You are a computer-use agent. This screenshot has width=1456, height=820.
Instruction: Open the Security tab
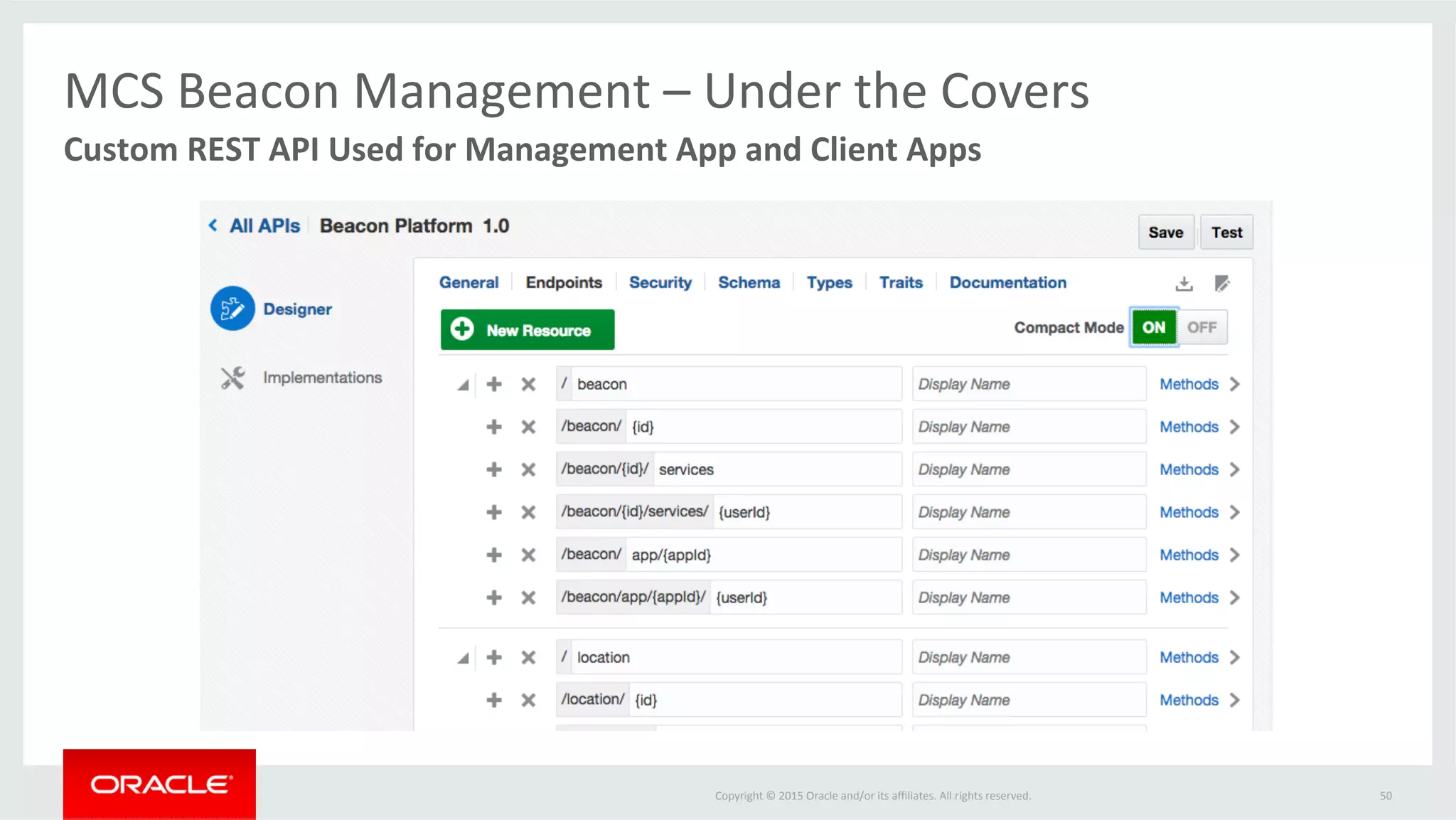click(660, 282)
